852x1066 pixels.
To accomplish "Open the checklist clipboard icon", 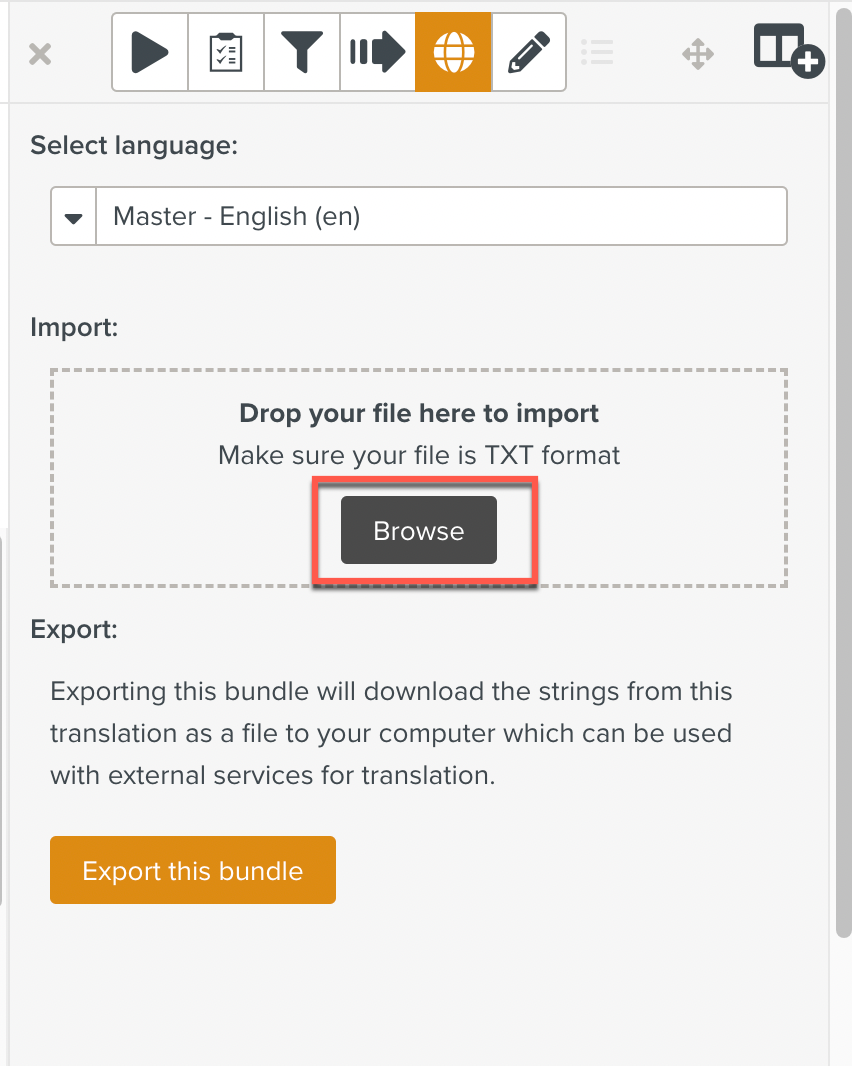I will coord(225,51).
